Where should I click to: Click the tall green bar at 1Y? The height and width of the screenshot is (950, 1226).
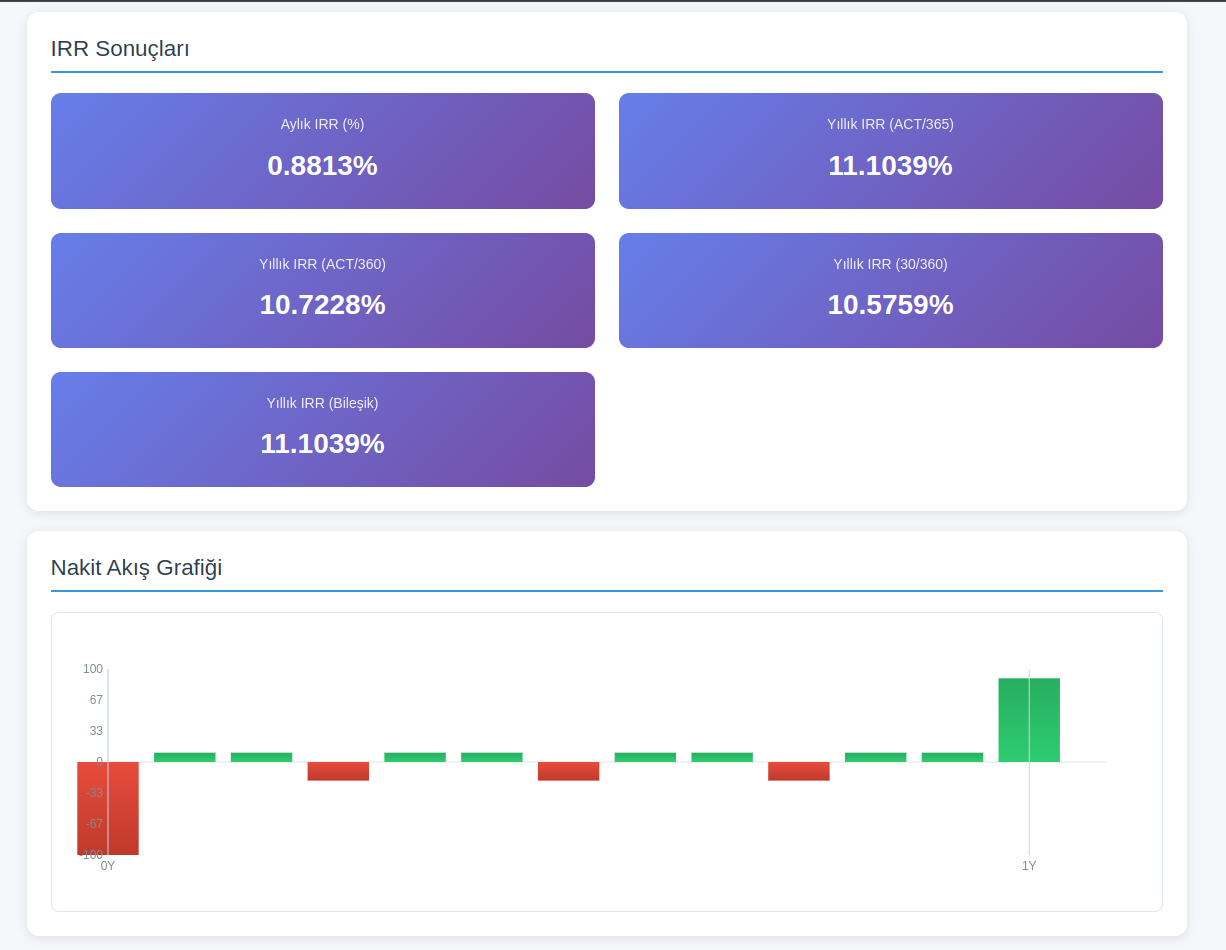pyautogui.click(x=1029, y=720)
